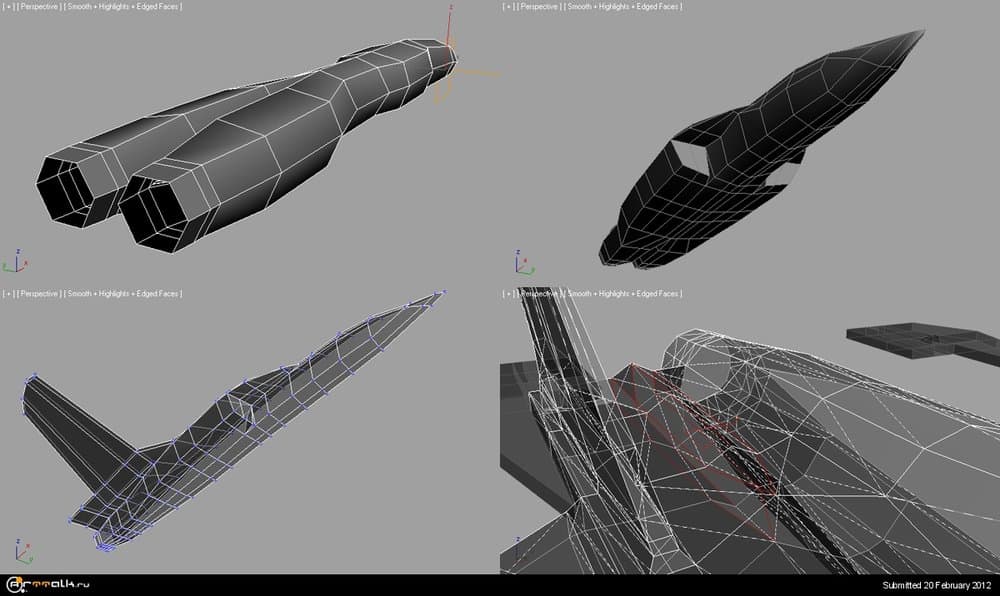Click the axis tripod in the blue-vertex model viewport

pos(19,551)
